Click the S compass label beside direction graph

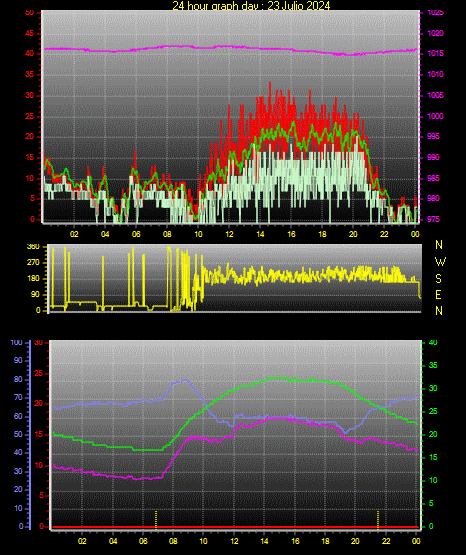click(x=438, y=279)
